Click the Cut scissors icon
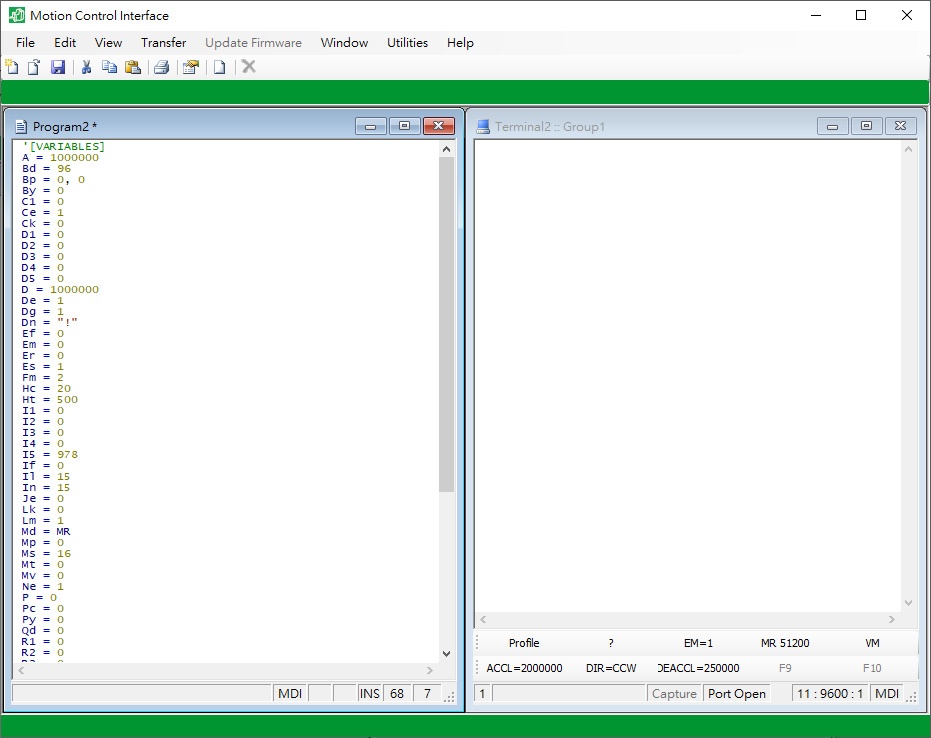This screenshot has height=738, width=931. point(87,67)
